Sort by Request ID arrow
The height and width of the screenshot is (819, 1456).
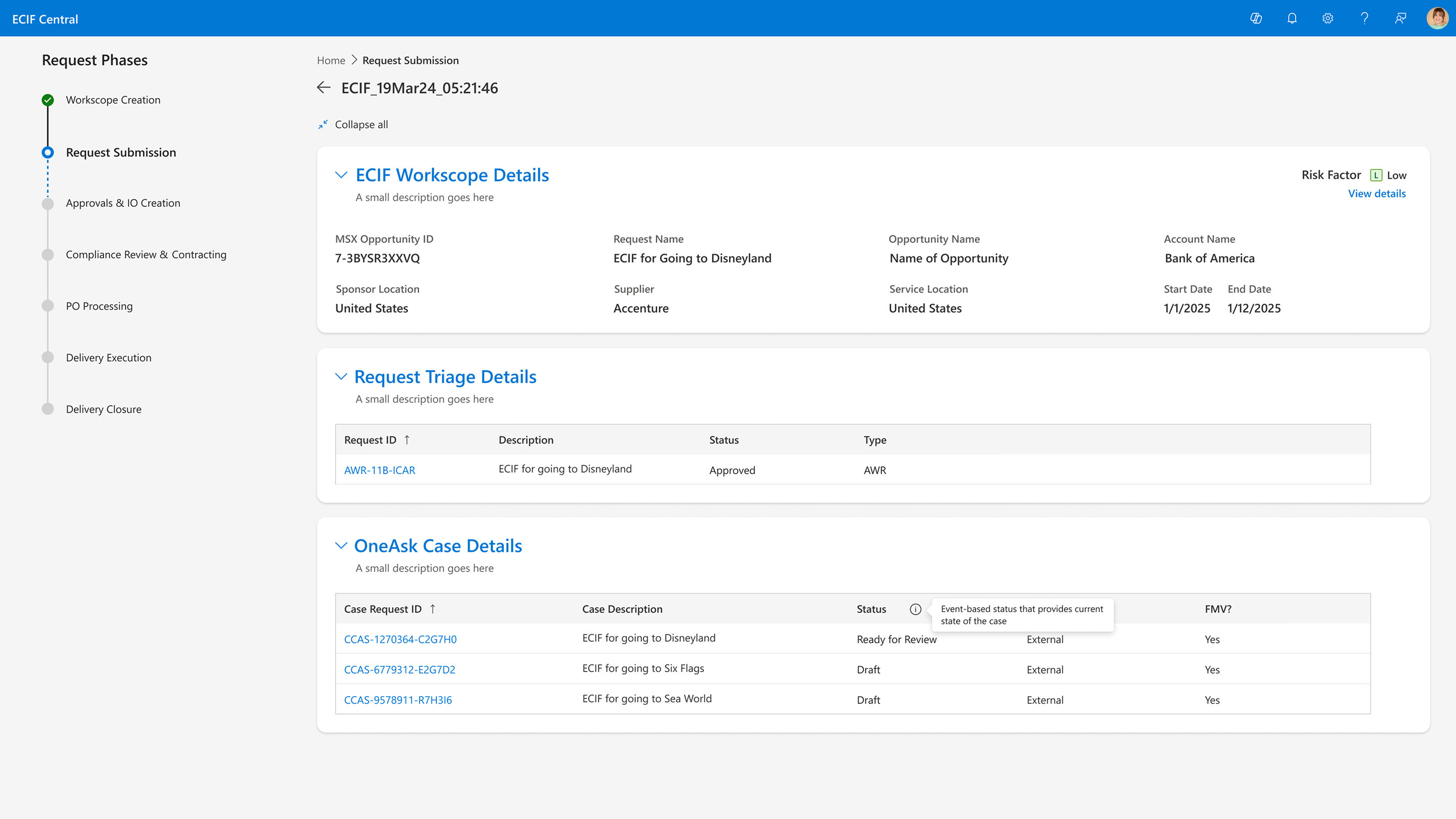tap(407, 440)
